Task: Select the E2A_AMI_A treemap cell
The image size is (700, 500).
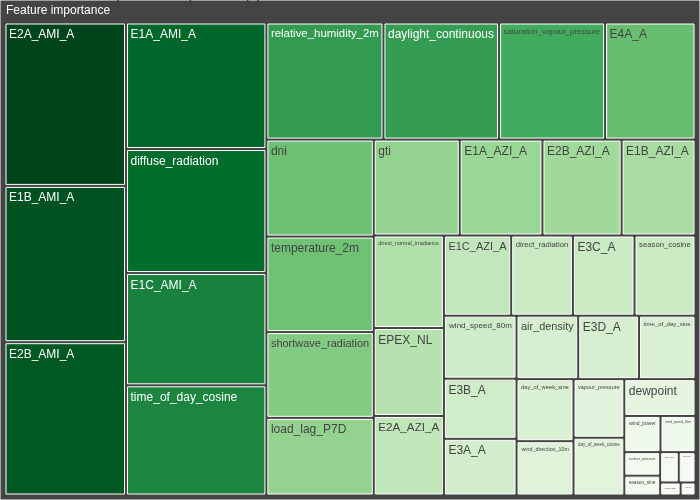Action: click(x=65, y=104)
